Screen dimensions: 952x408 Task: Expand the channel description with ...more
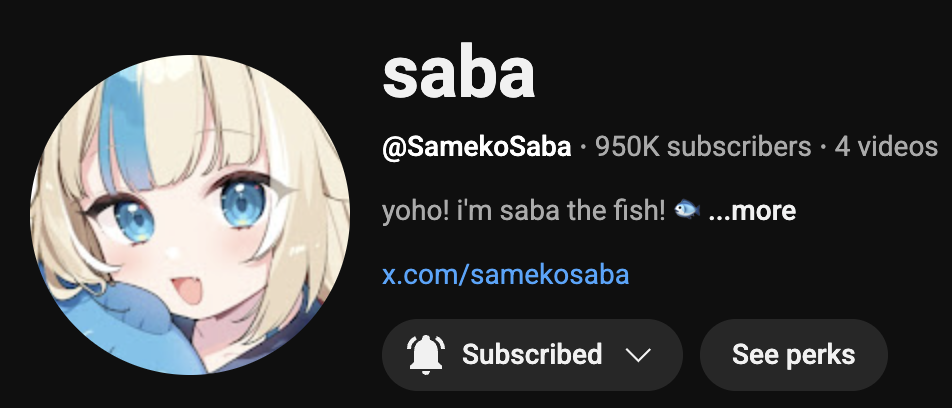(752, 211)
